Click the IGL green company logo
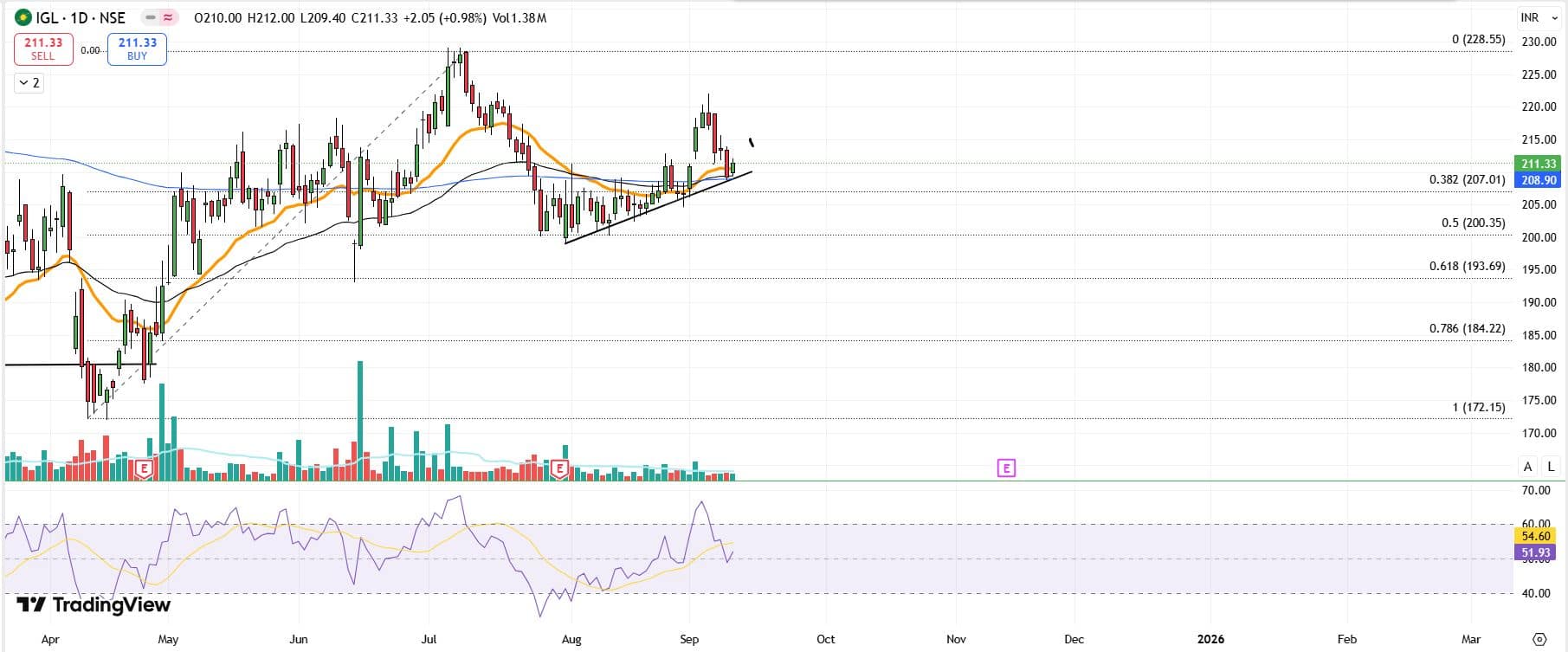The height and width of the screenshot is (652, 1568). click(x=23, y=17)
